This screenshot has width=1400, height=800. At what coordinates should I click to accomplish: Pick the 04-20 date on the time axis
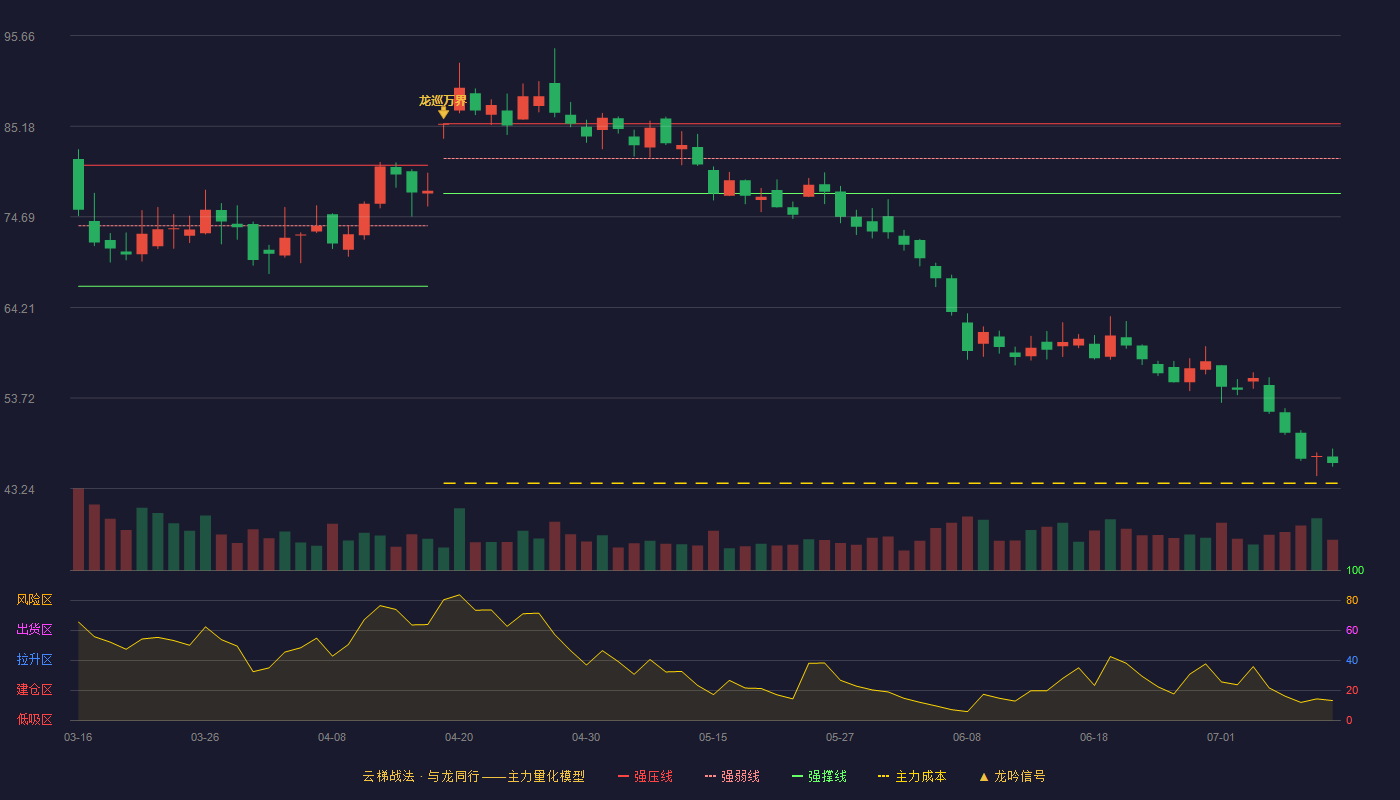[x=459, y=737]
